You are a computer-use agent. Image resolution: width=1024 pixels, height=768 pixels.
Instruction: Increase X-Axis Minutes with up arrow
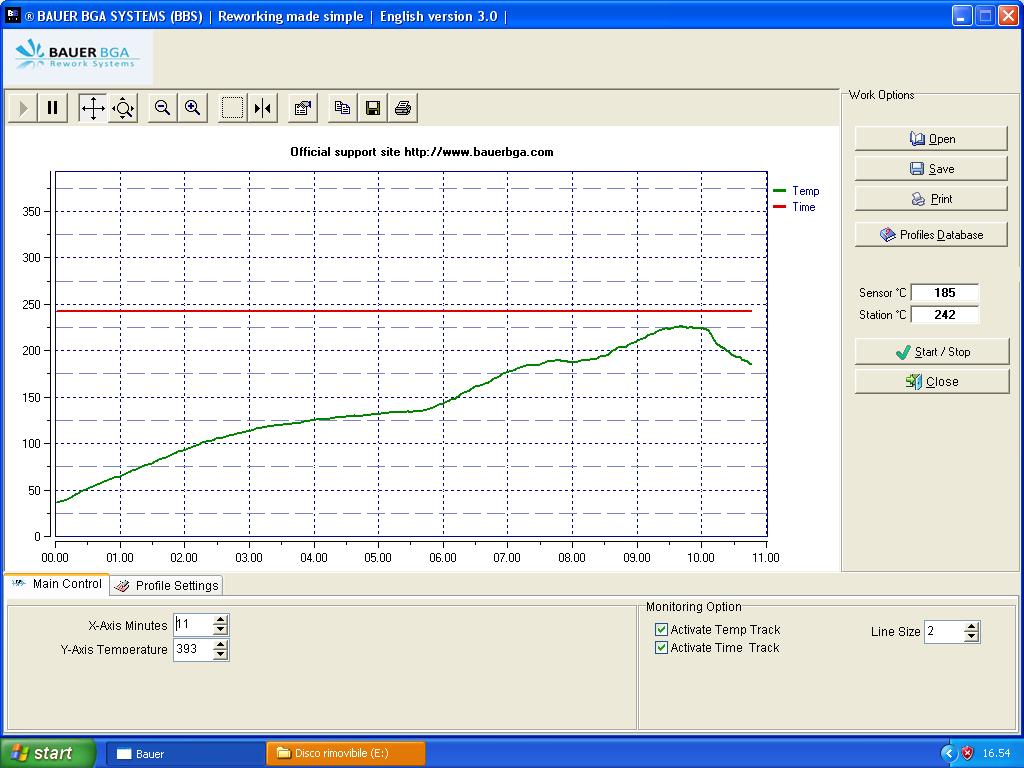(x=221, y=620)
